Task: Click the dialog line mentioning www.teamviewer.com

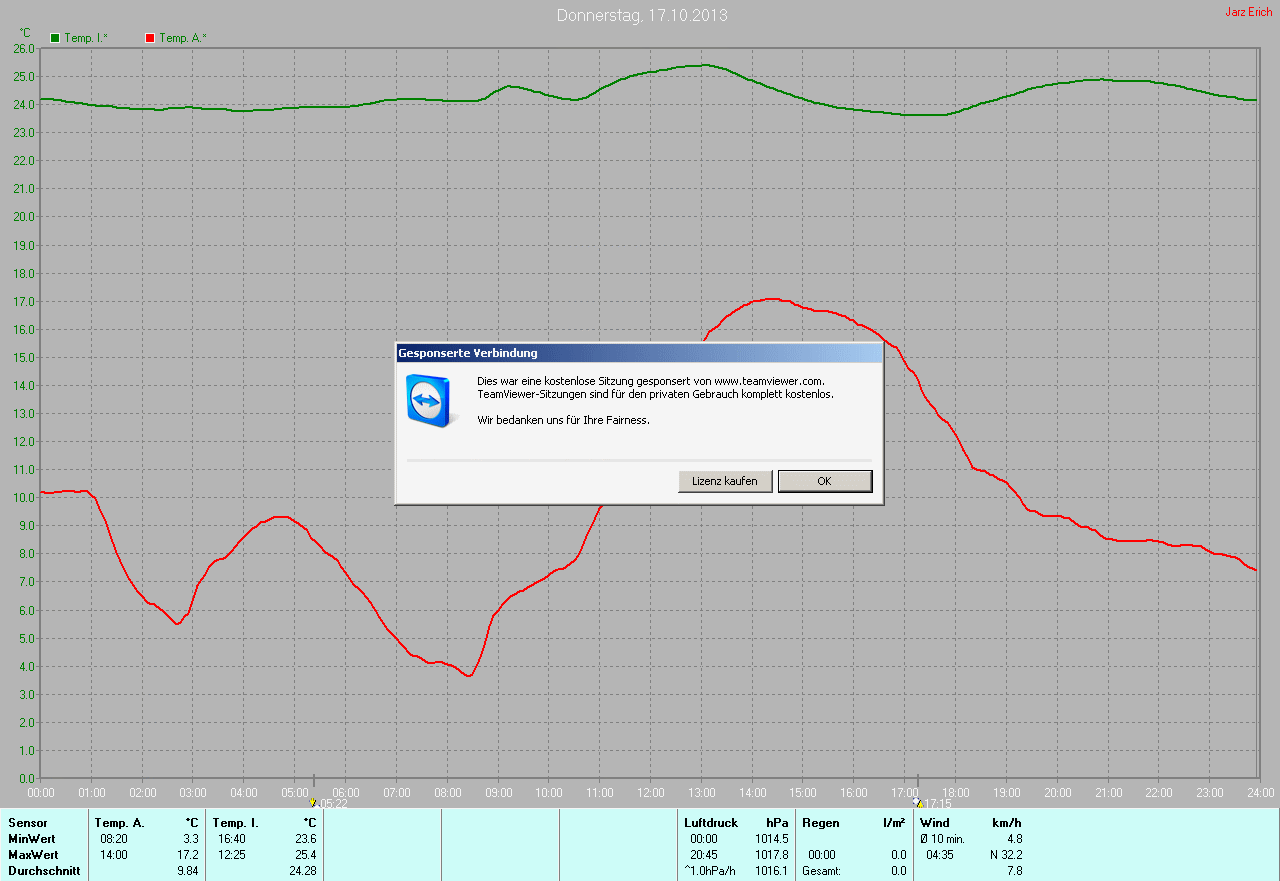Action: [x=651, y=381]
